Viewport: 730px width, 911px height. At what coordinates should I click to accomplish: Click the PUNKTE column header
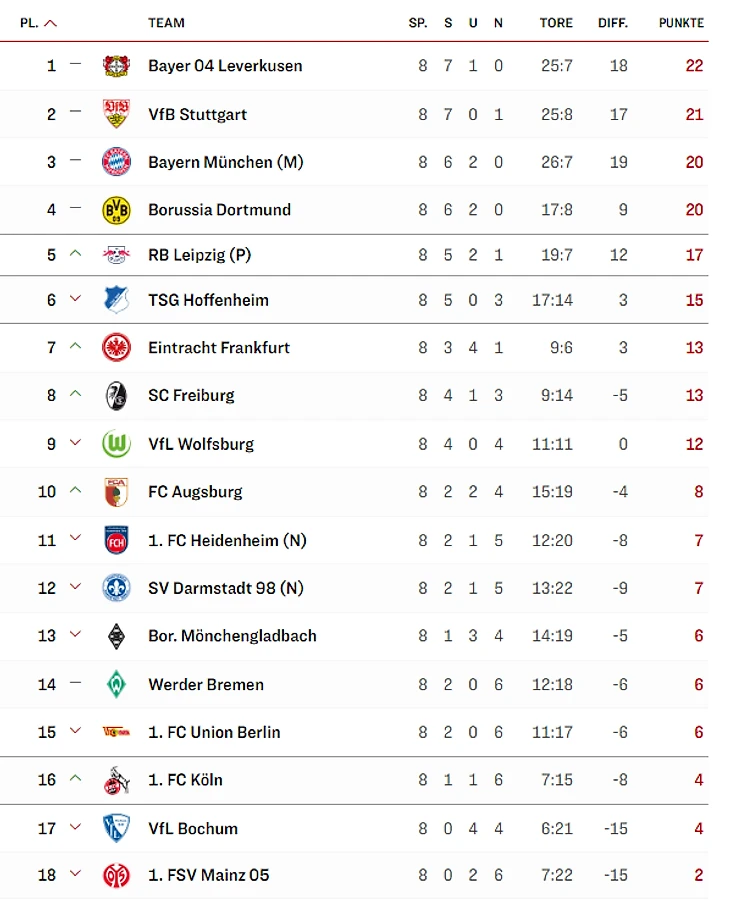click(681, 23)
